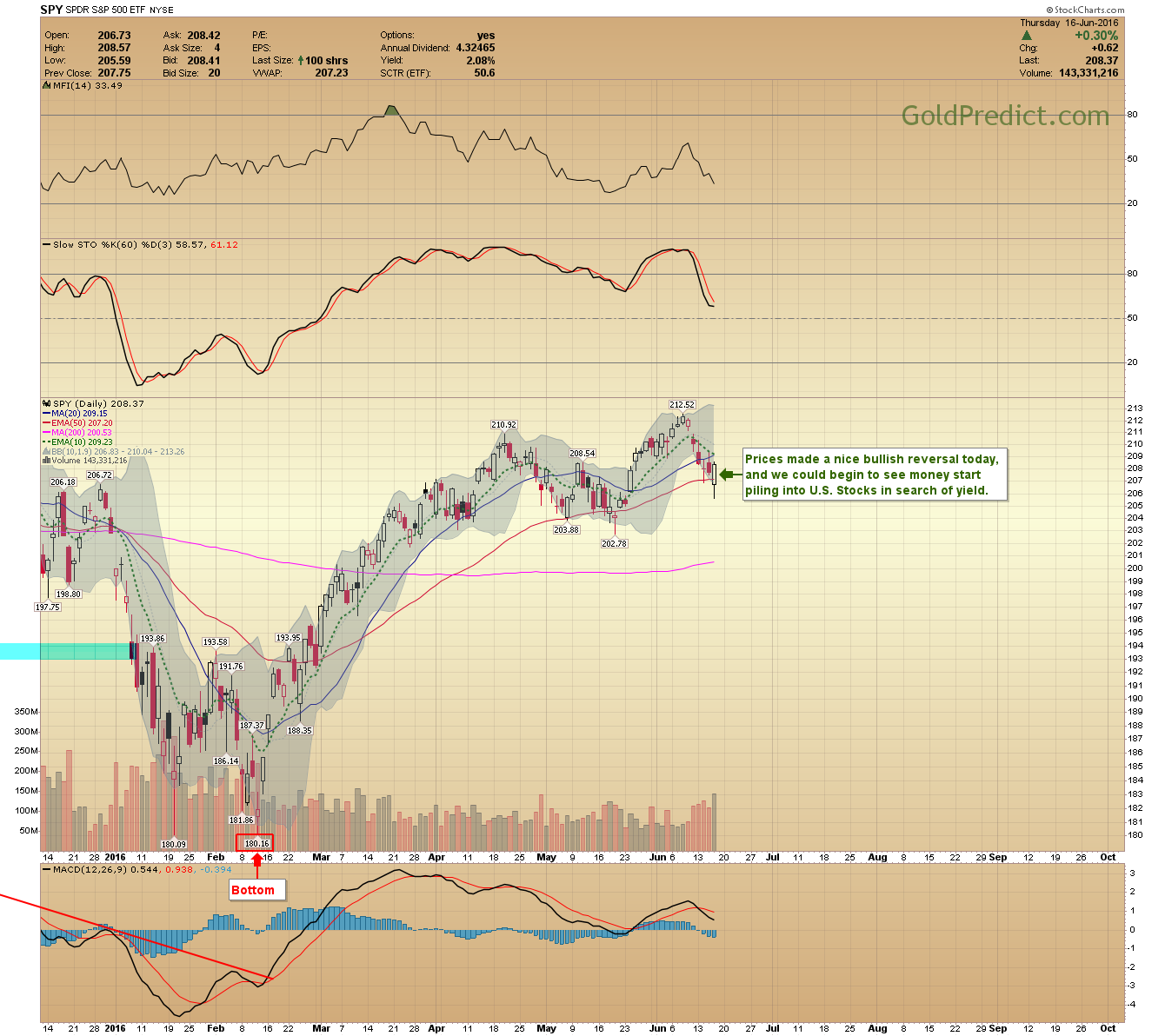
Task: Click the 193.95 price label
Action: [x=288, y=638]
